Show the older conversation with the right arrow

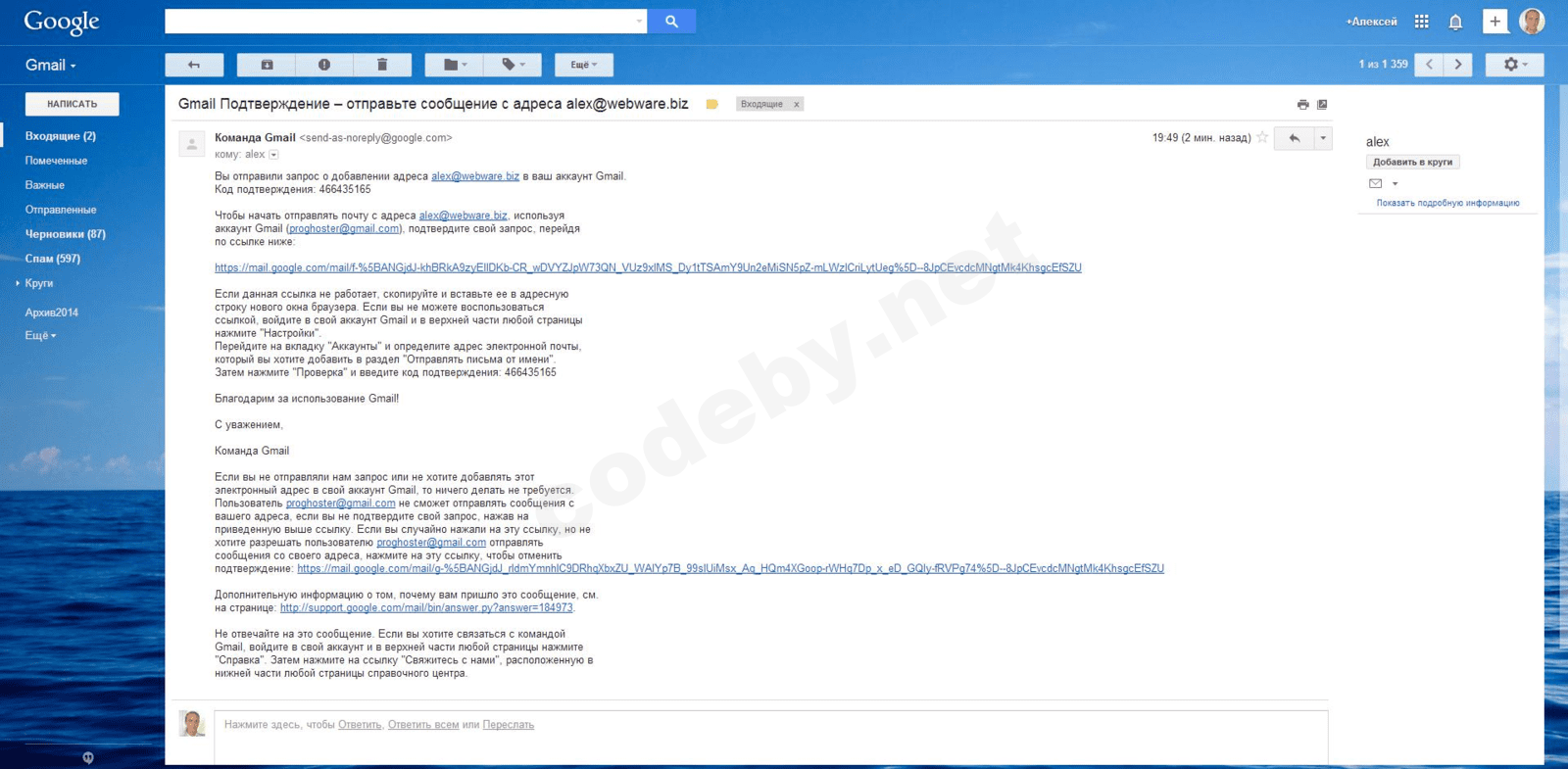(x=1458, y=65)
